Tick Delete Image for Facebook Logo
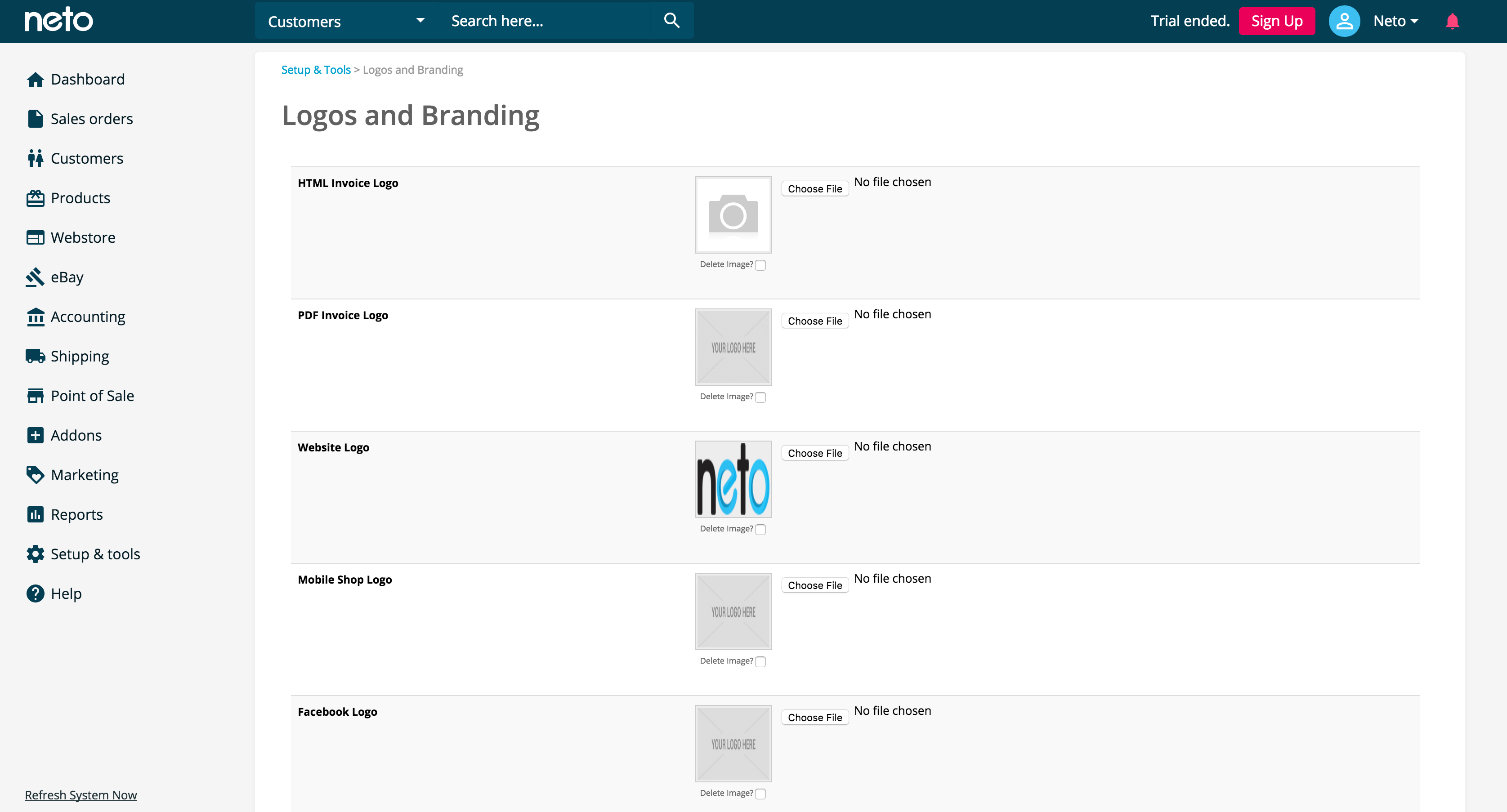Screen dimensions: 1507x812 (x=760, y=794)
